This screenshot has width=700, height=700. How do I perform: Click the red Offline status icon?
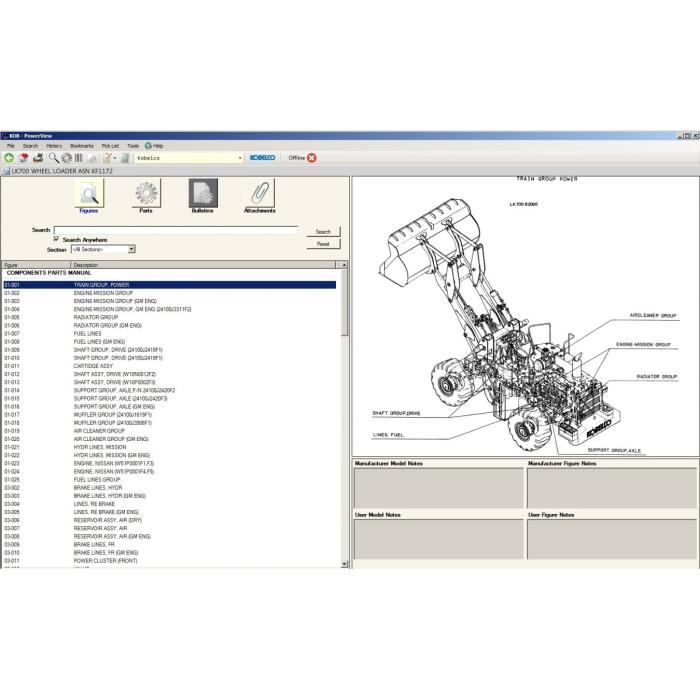(x=312, y=158)
